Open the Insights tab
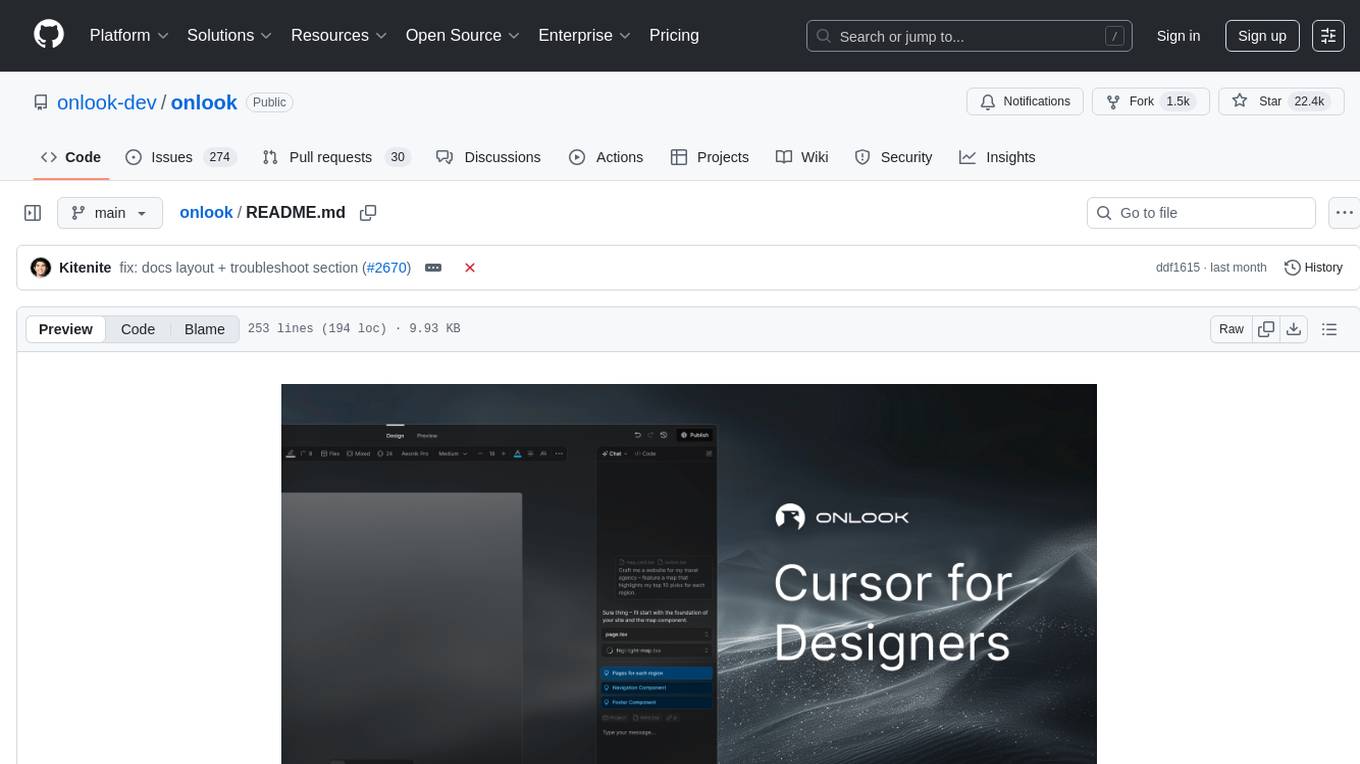The width and height of the screenshot is (1360, 764). pyautogui.click(x=997, y=157)
